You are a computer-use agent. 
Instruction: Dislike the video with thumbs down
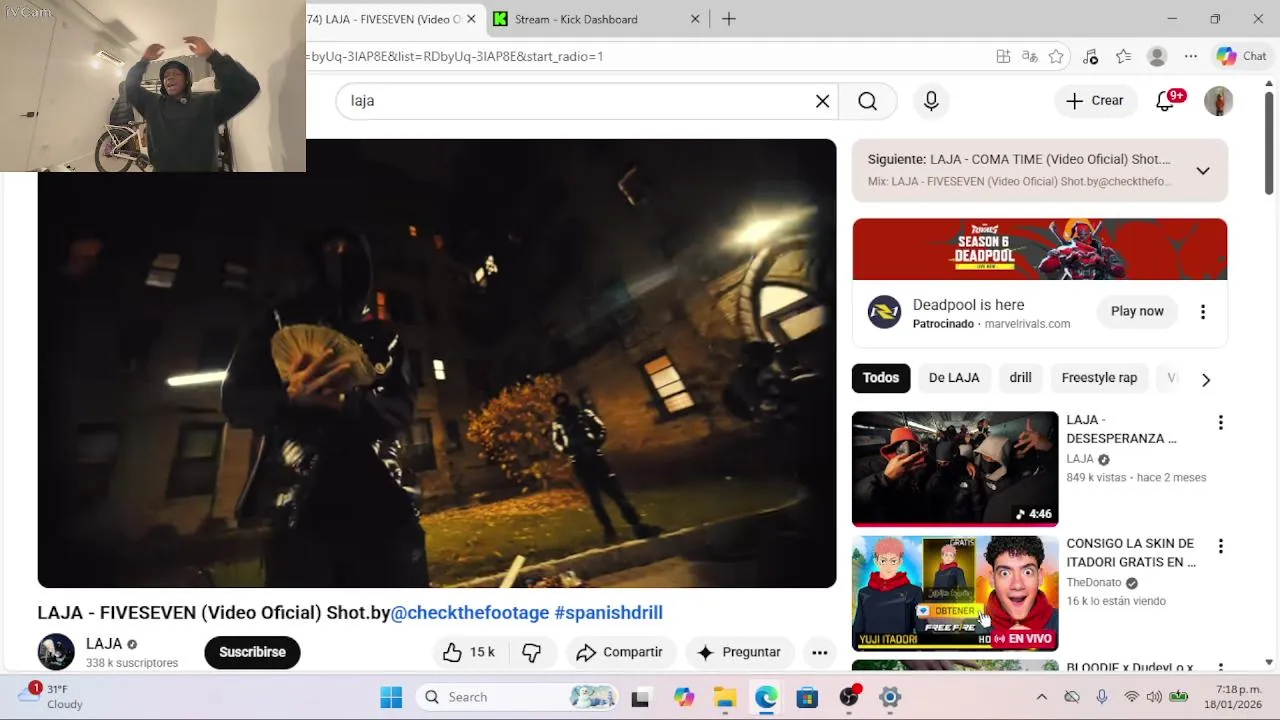[532, 652]
